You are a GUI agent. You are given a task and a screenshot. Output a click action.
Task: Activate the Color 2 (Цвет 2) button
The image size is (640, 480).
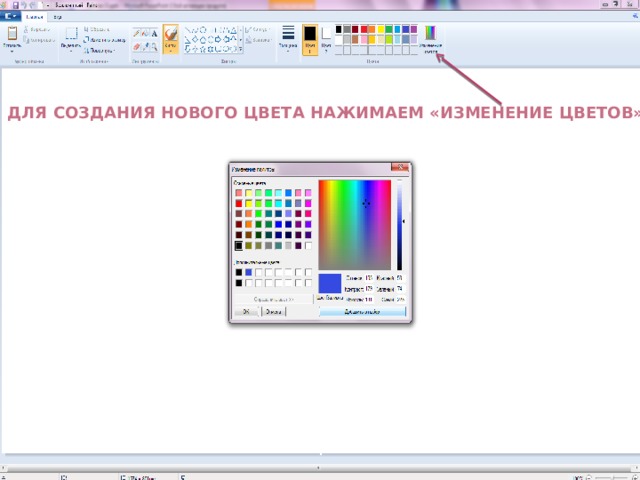[x=326, y=40]
